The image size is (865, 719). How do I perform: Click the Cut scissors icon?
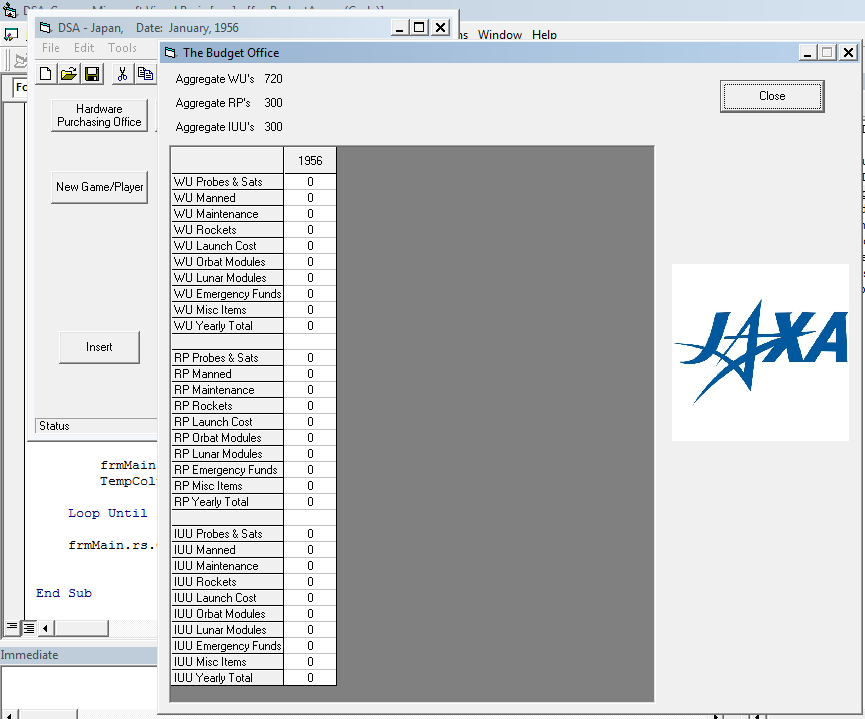click(x=122, y=74)
